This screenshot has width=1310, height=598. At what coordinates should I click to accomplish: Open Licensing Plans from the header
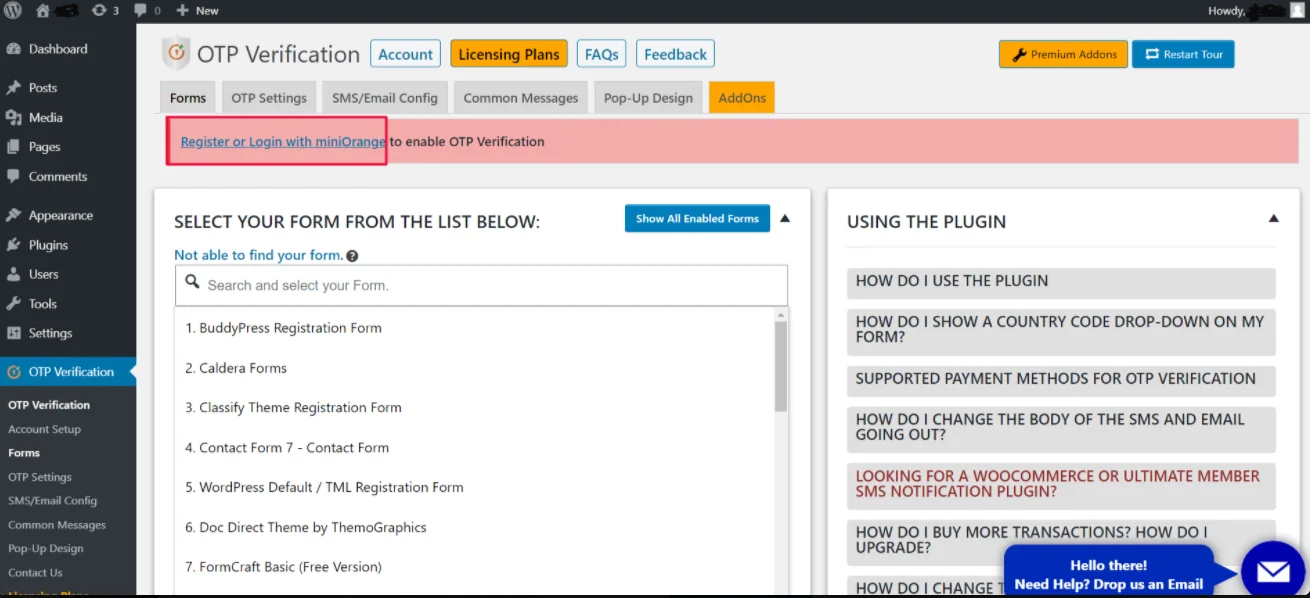coord(509,54)
